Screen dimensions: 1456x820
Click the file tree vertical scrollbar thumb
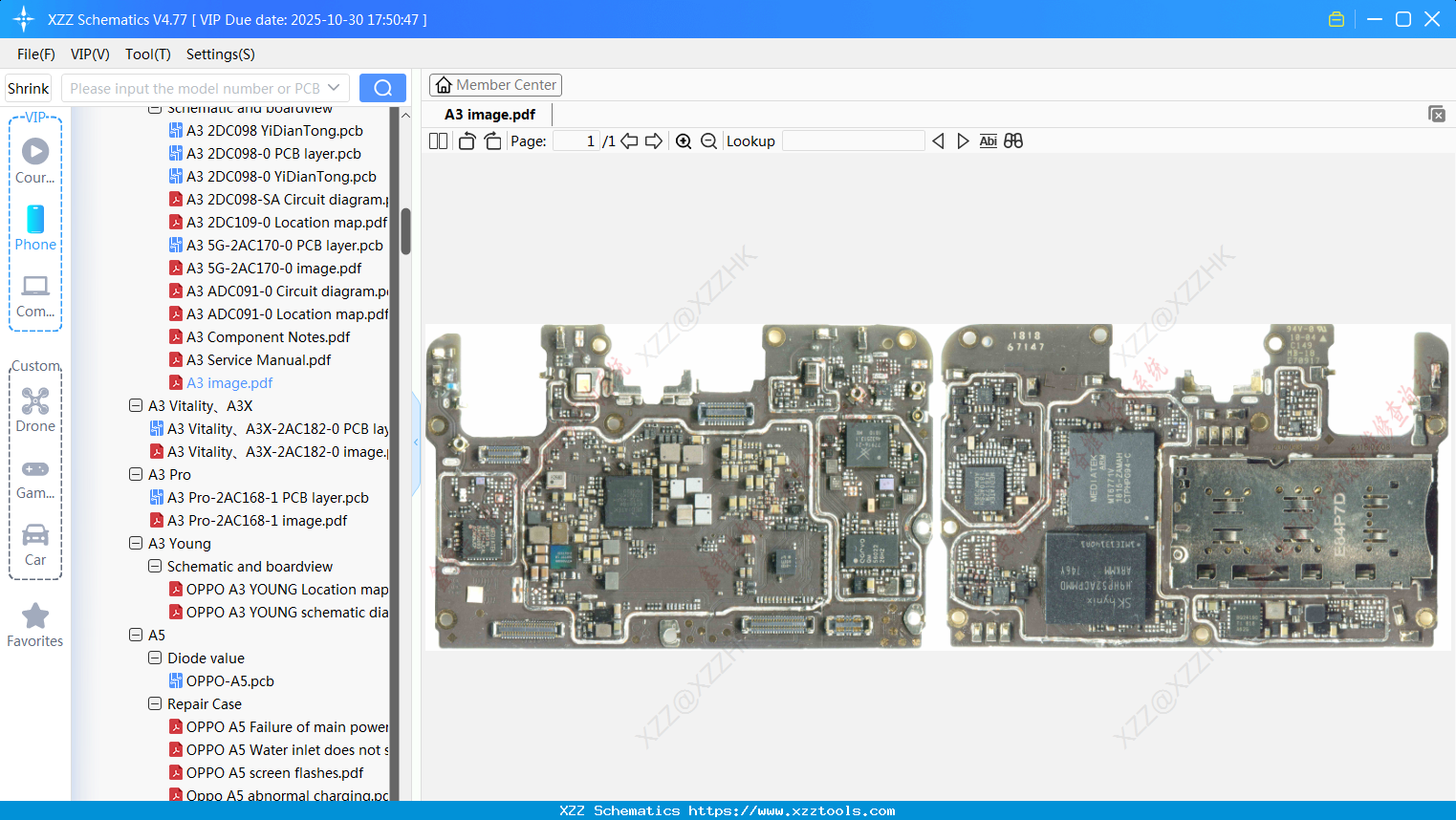[x=405, y=231]
